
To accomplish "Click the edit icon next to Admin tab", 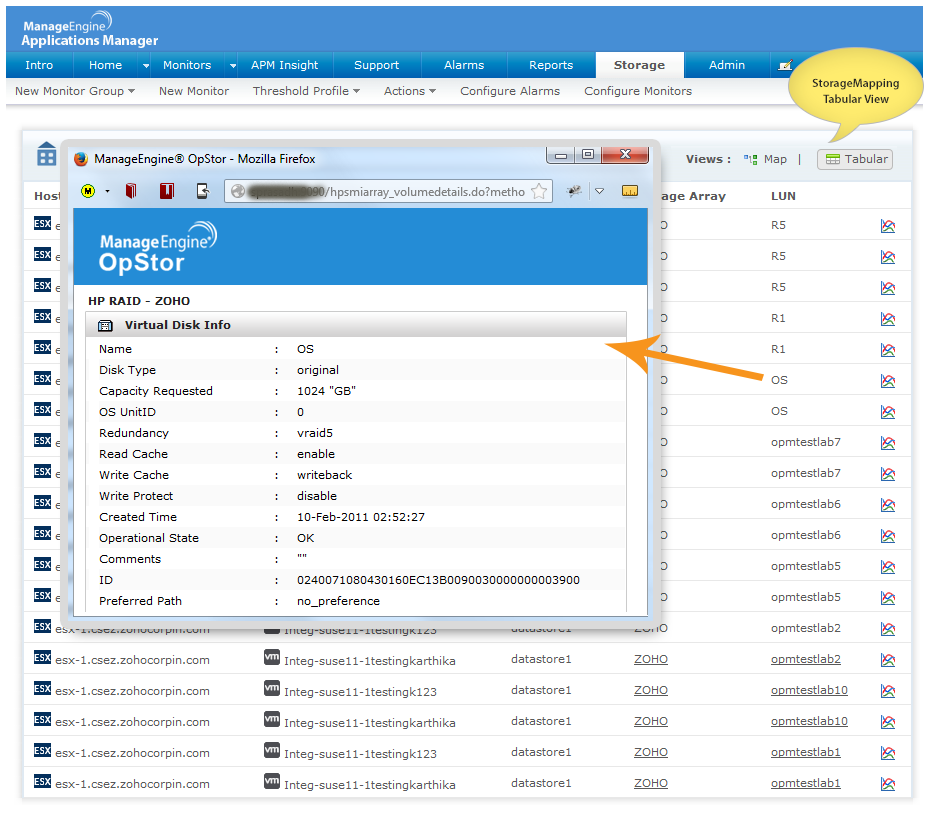I will coord(785,65).
